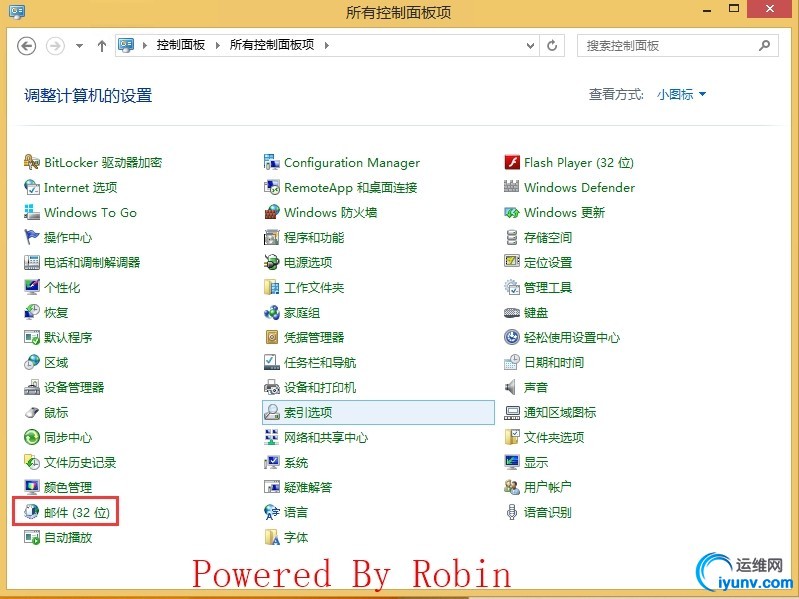Open the 显示 link
The image size is (799, 599).
(x=536, y=462)
